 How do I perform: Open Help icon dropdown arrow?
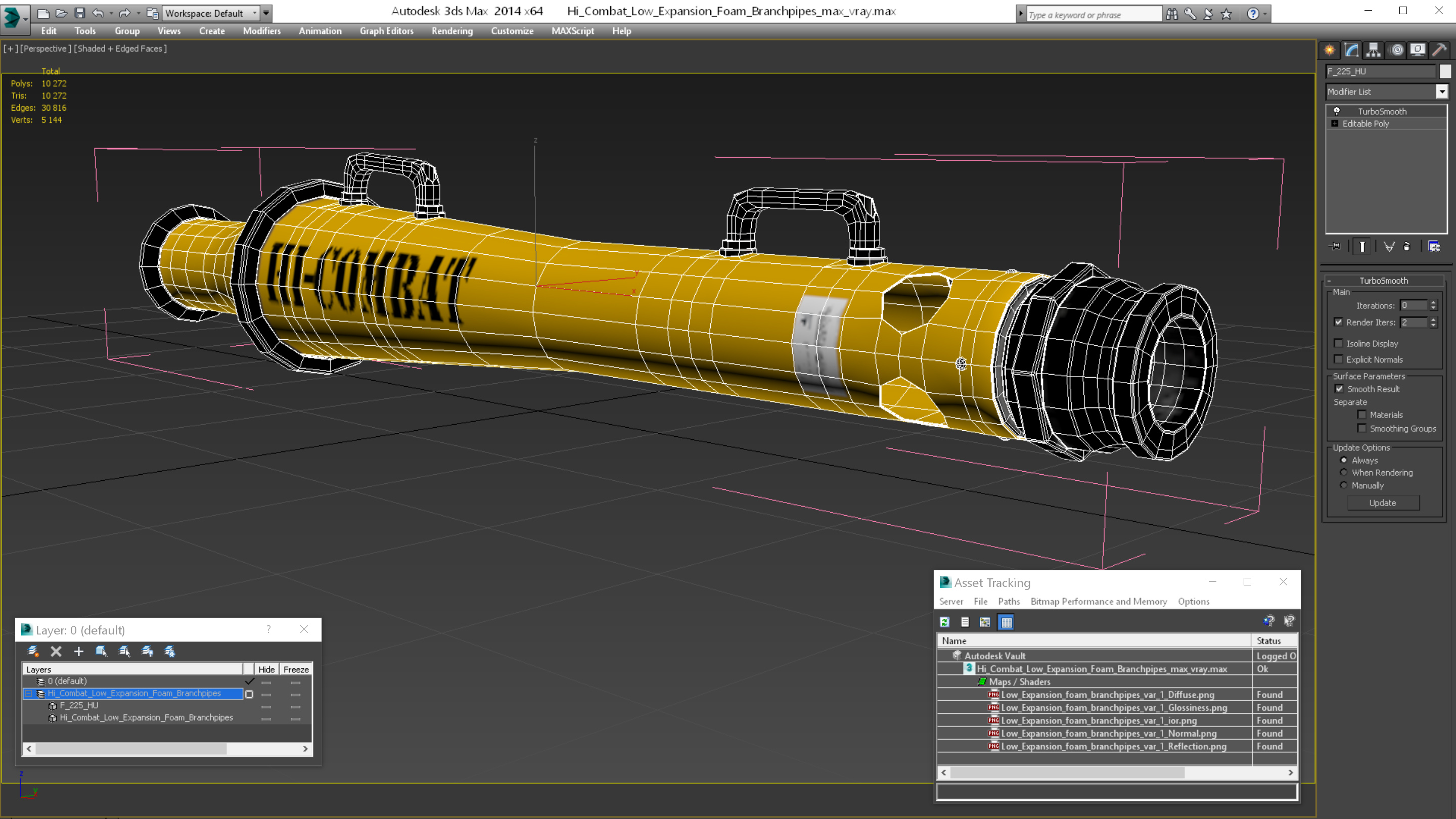click(x=1265, y=14)
